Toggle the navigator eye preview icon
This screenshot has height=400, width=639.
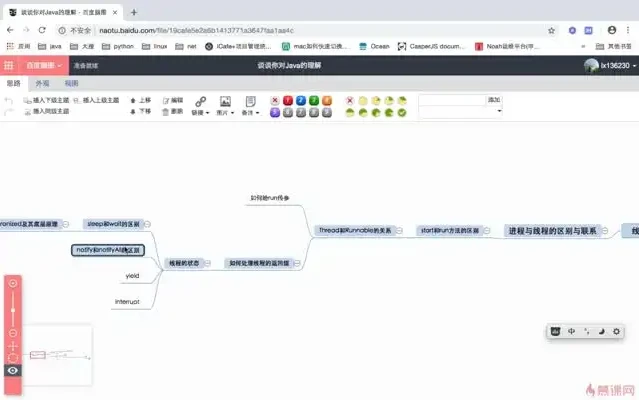pos(13,370)
